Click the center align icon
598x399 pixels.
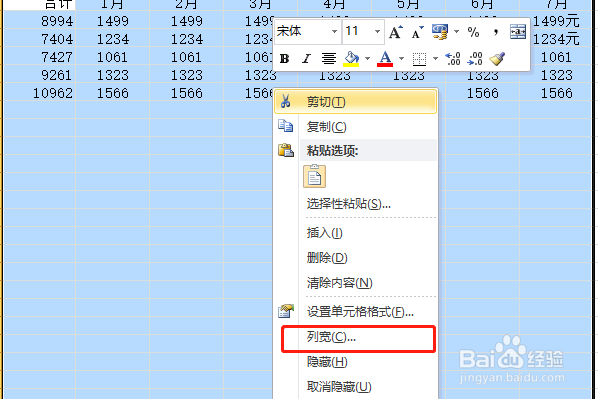pos(328,59)
